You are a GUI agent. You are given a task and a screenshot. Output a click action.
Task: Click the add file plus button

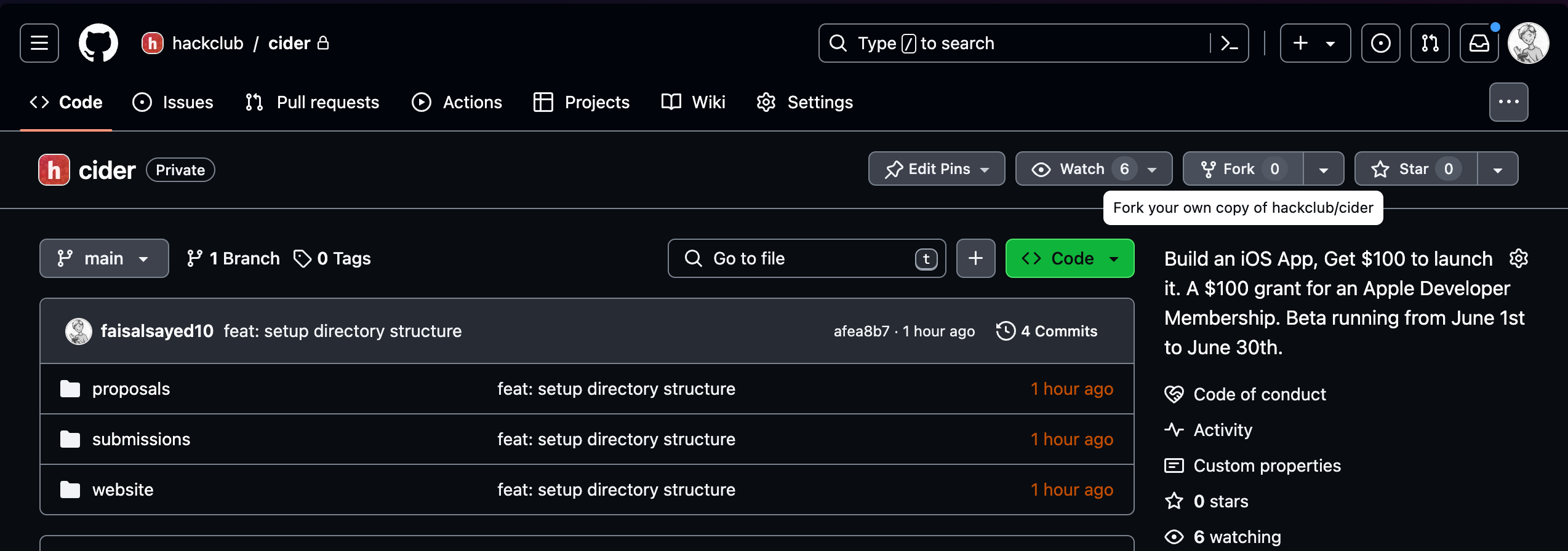[x=975, y=258]
